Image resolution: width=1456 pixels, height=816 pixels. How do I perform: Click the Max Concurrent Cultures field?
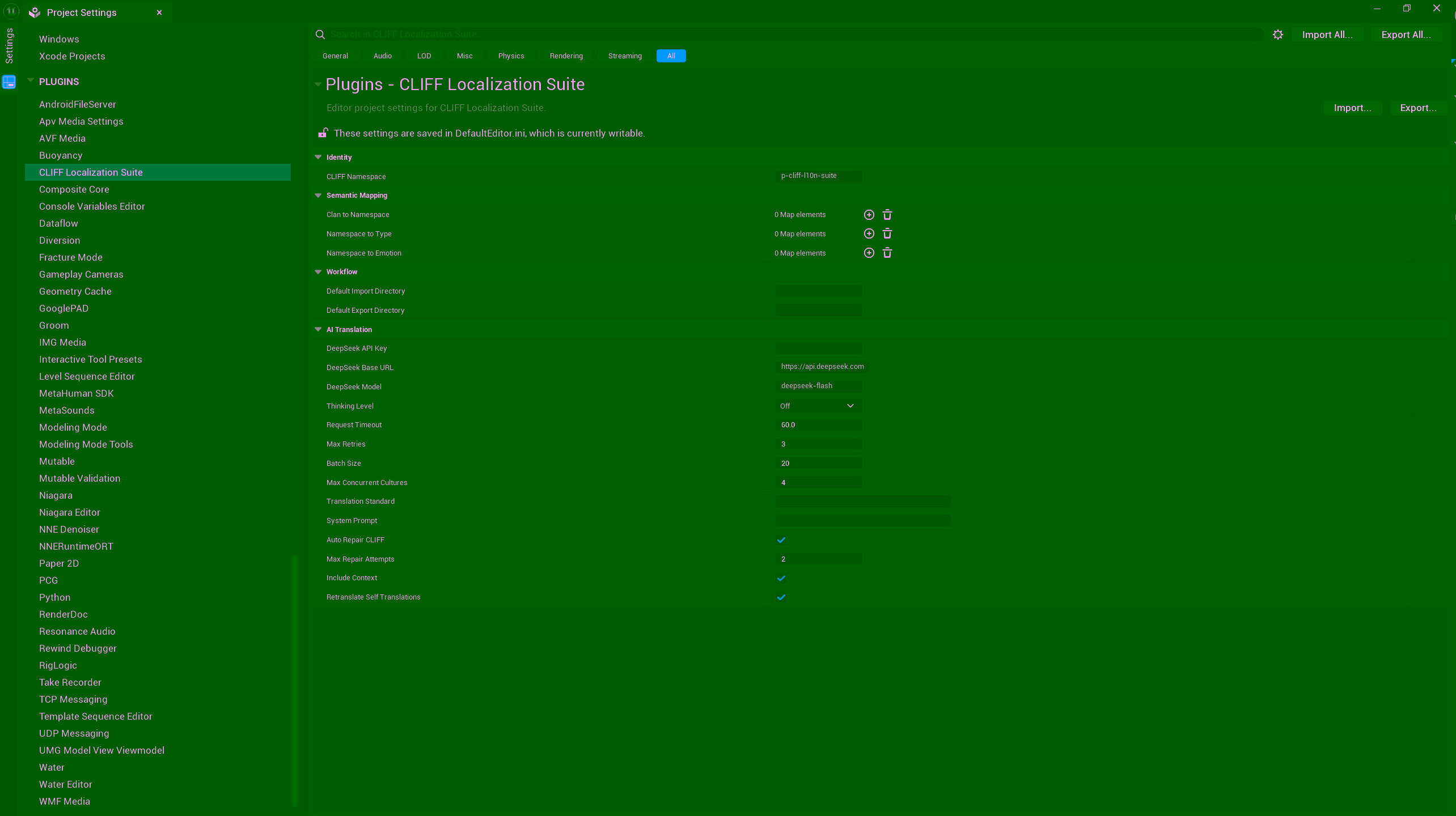pyautogui.click(x=818, y=483)
